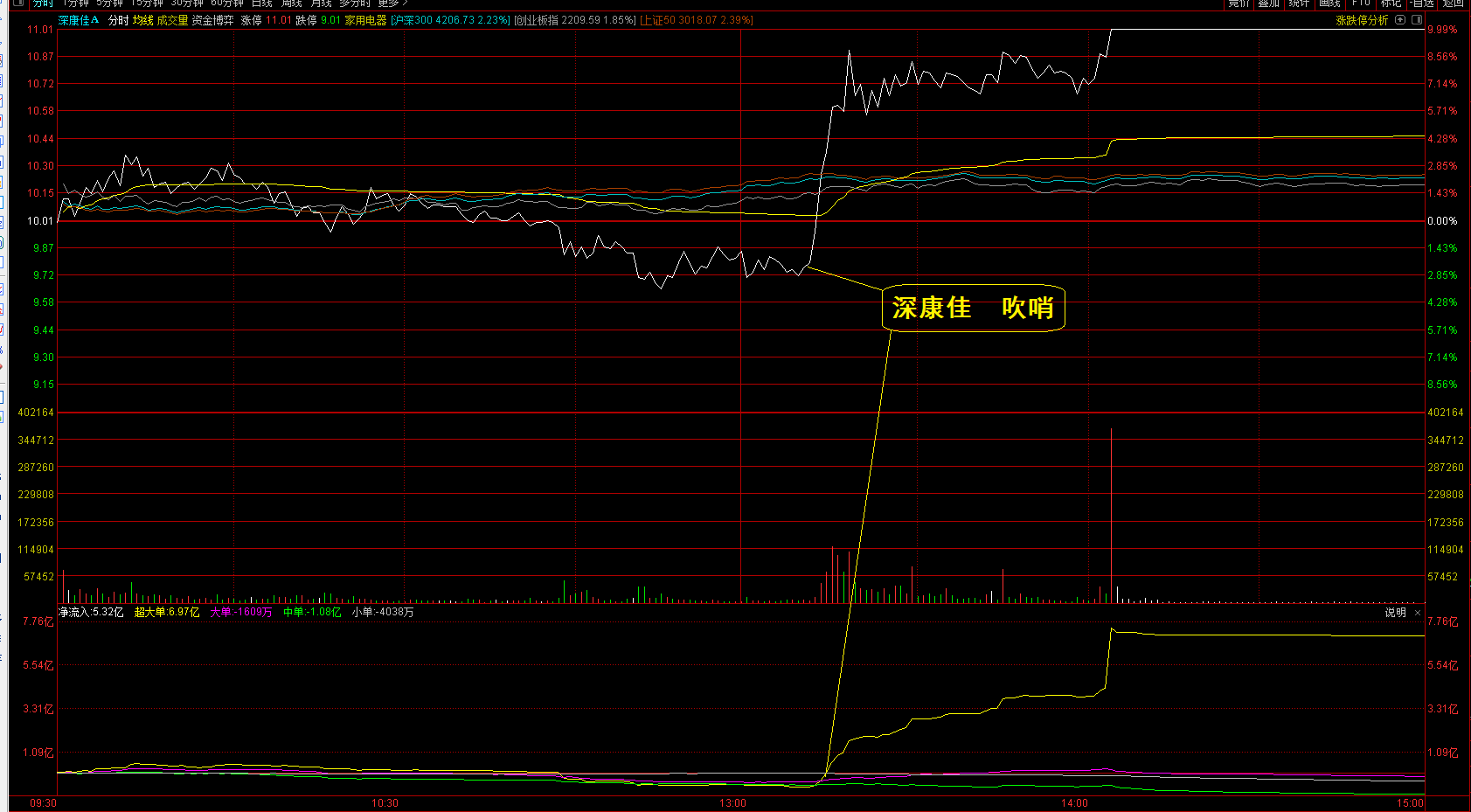Switch to the 30分钟 period tab

click(x=187, y=3)
